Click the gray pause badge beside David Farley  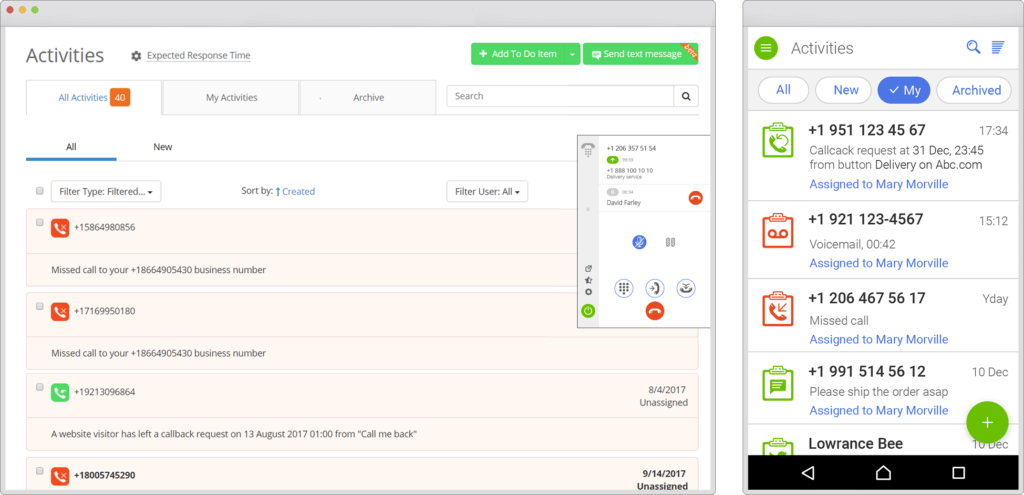(612, 192)
